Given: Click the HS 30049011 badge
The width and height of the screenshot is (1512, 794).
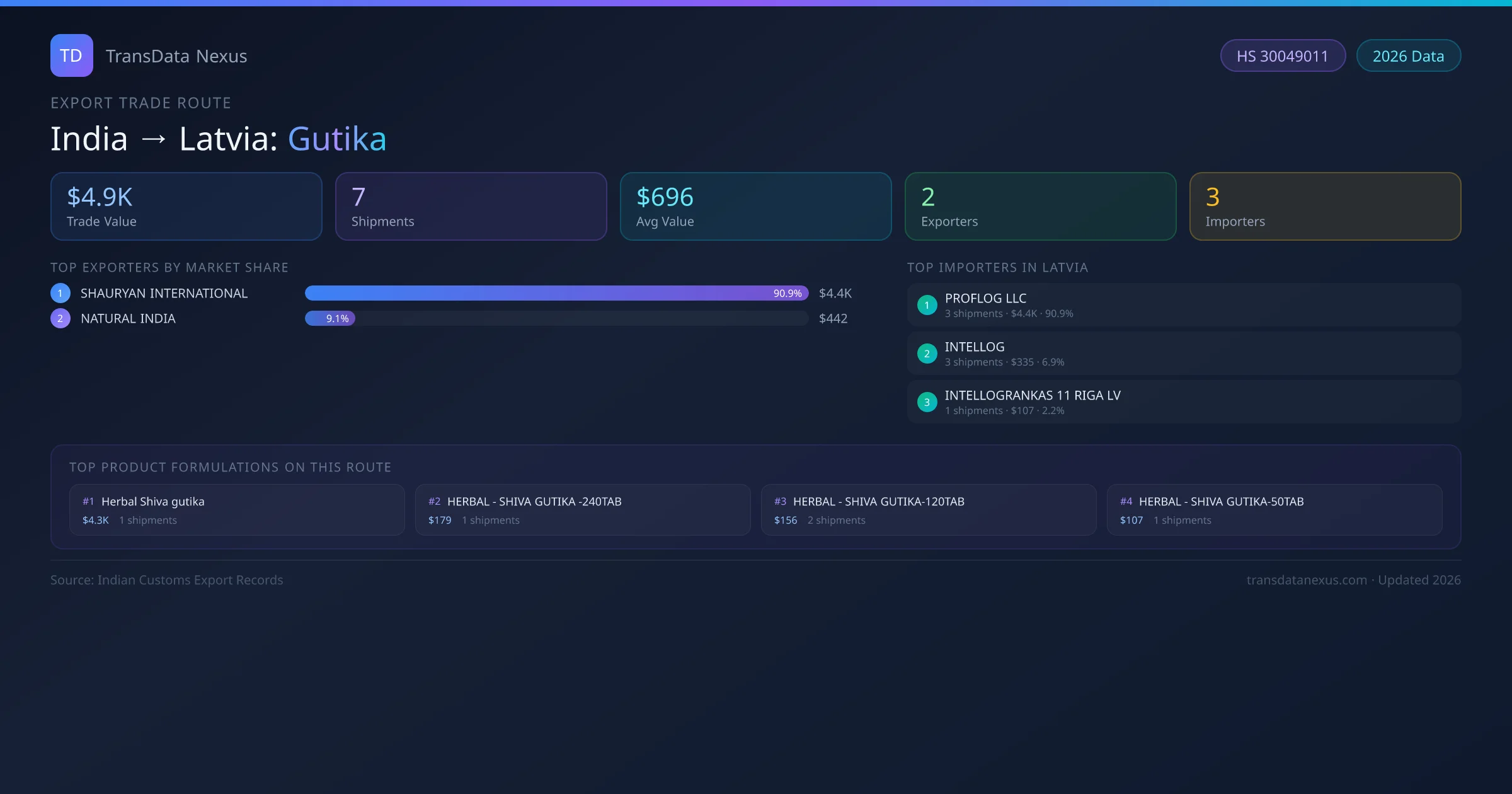Looking at the screenshot, I should 1282,56.
